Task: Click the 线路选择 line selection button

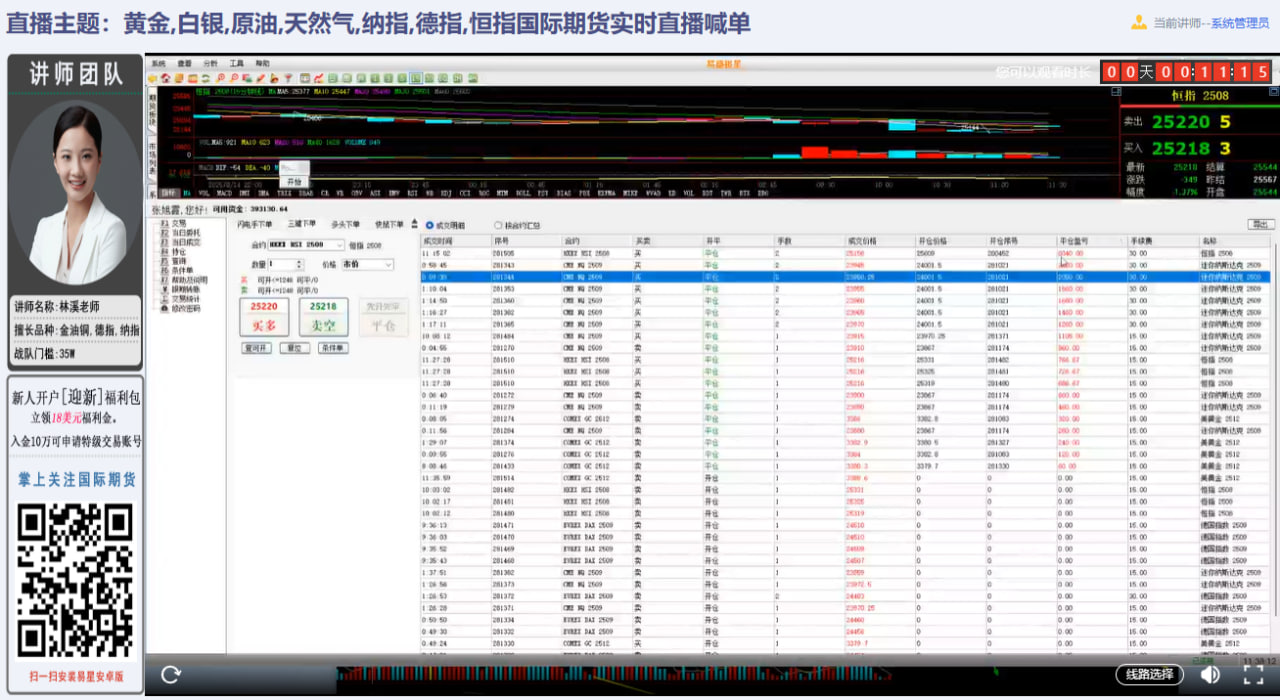Action: [1149, 675]
